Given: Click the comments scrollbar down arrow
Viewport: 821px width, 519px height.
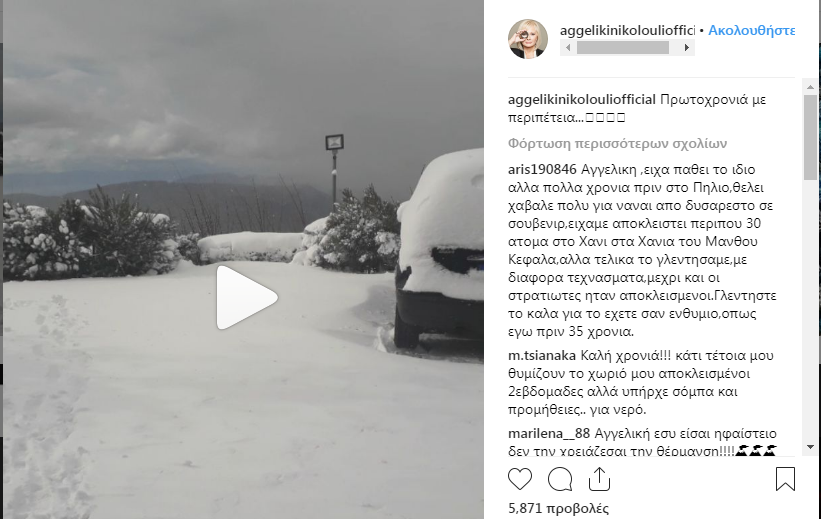Looking at the screenshot, I should tap(810, 447).
